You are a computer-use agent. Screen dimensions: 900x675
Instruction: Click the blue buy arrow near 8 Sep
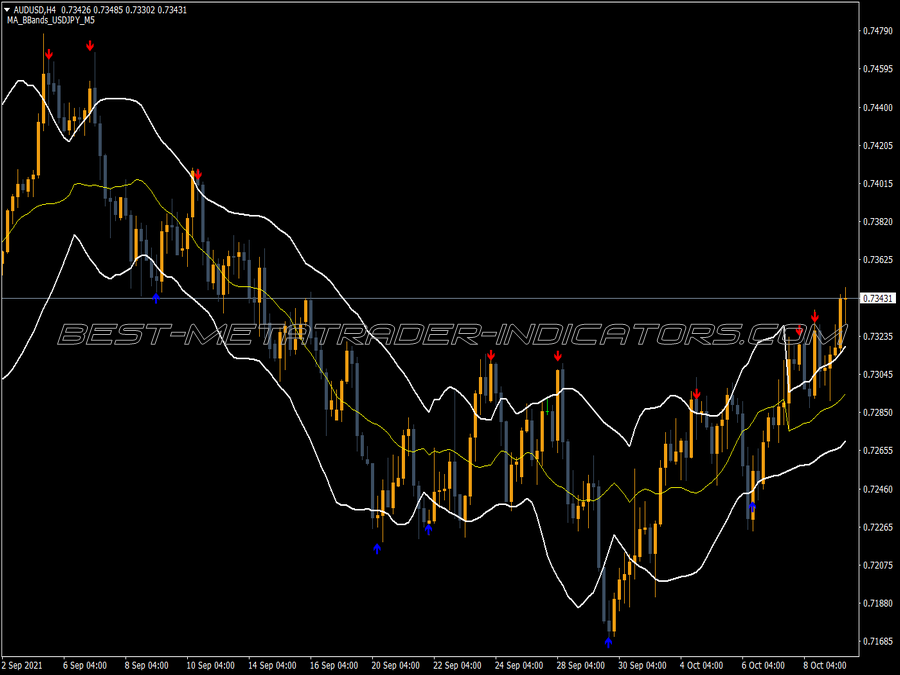pyautogui.click(x=156, y=298)
